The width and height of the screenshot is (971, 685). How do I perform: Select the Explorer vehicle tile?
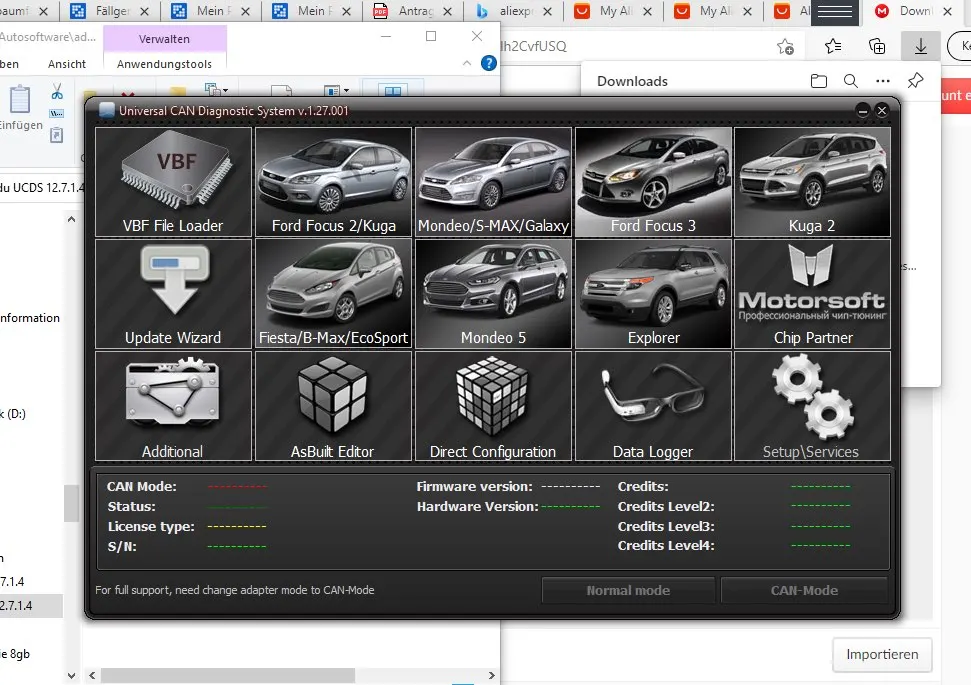(653, 294)
